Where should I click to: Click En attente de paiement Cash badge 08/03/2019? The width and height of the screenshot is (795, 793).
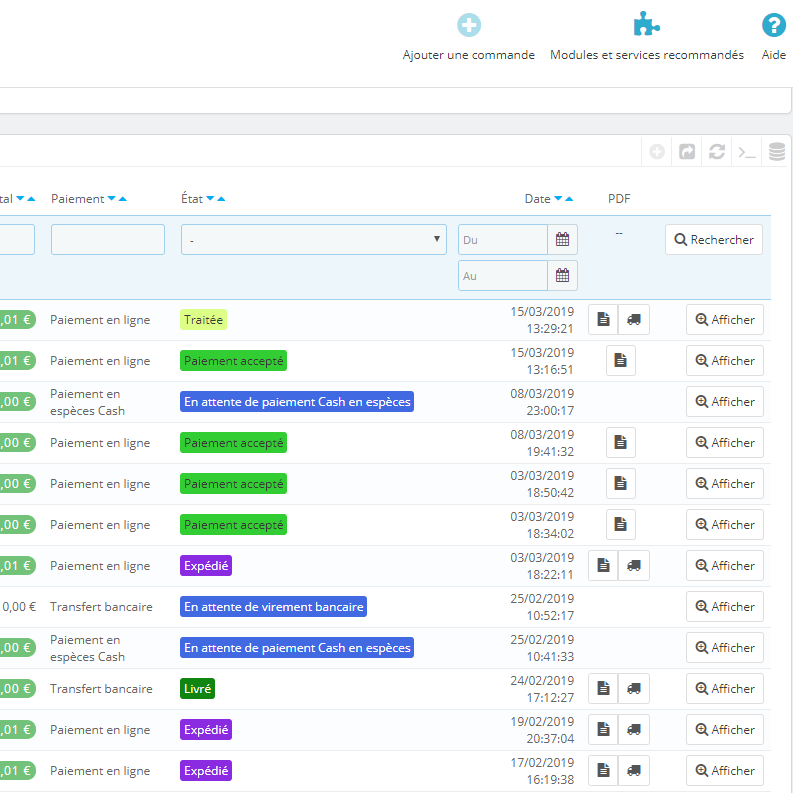point(297,402)
